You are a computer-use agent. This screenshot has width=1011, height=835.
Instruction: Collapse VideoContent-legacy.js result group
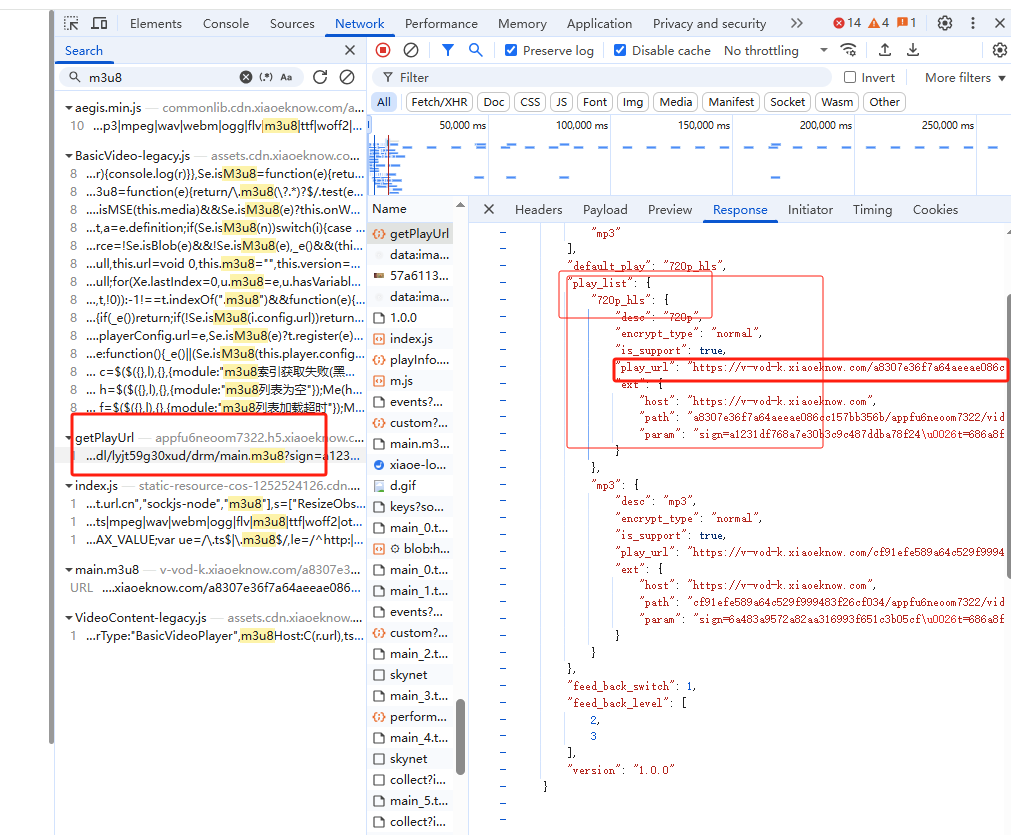(x=68, y=618)
